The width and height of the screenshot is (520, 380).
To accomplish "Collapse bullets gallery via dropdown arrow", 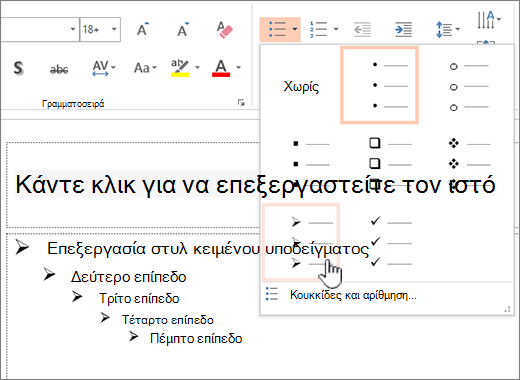I will pos(295,29).
